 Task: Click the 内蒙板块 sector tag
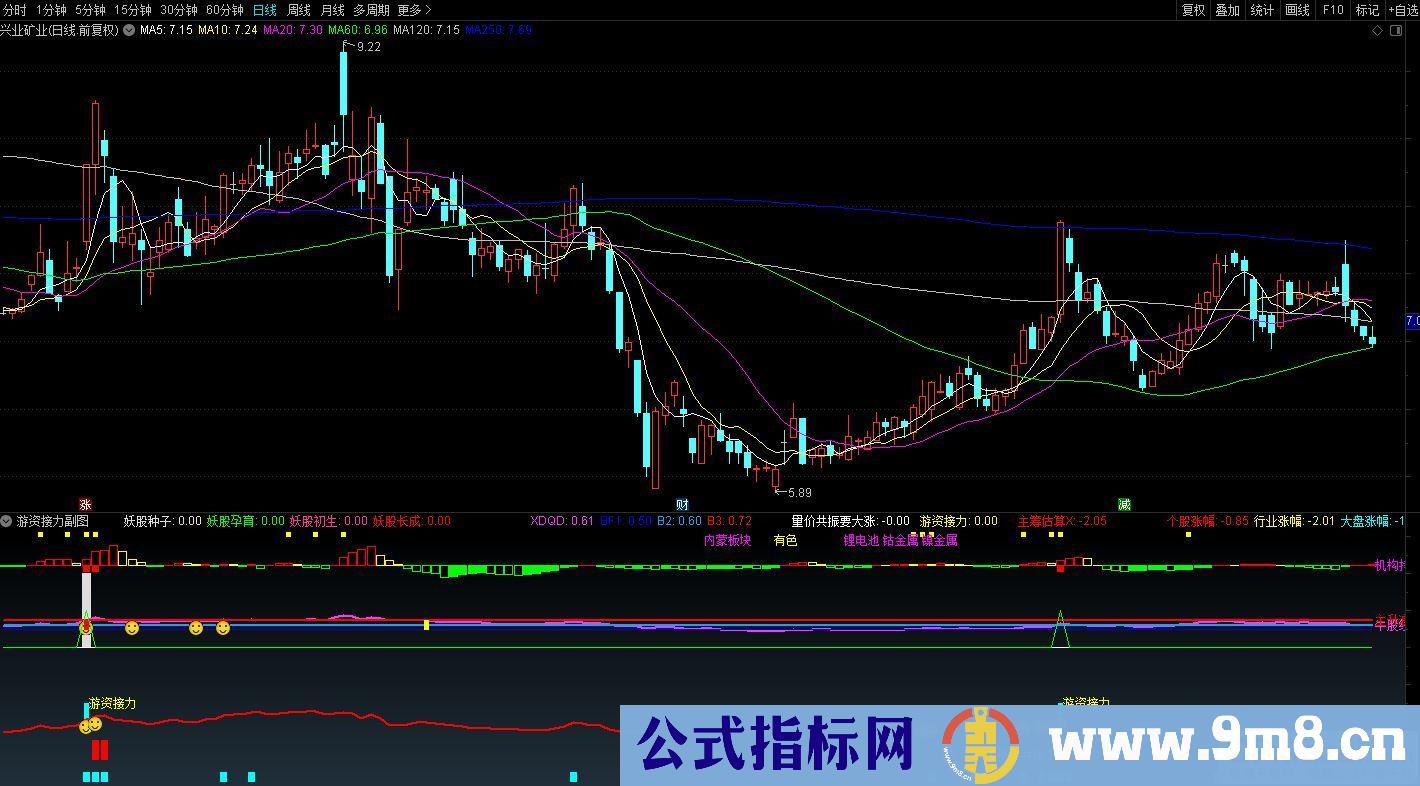[x=727, y=540]
